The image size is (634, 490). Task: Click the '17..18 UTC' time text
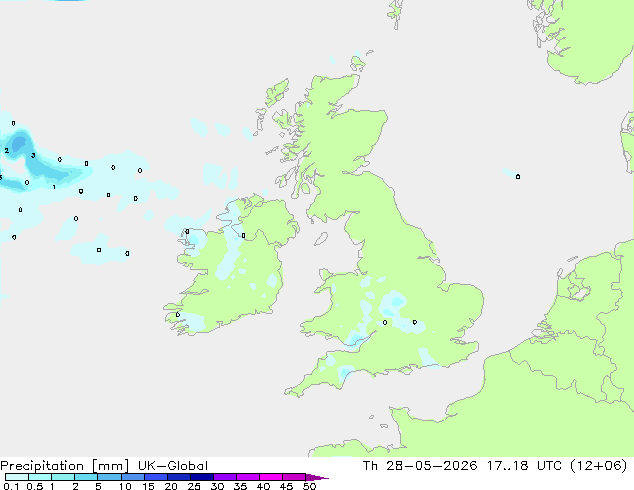click(x=524, y=466)
